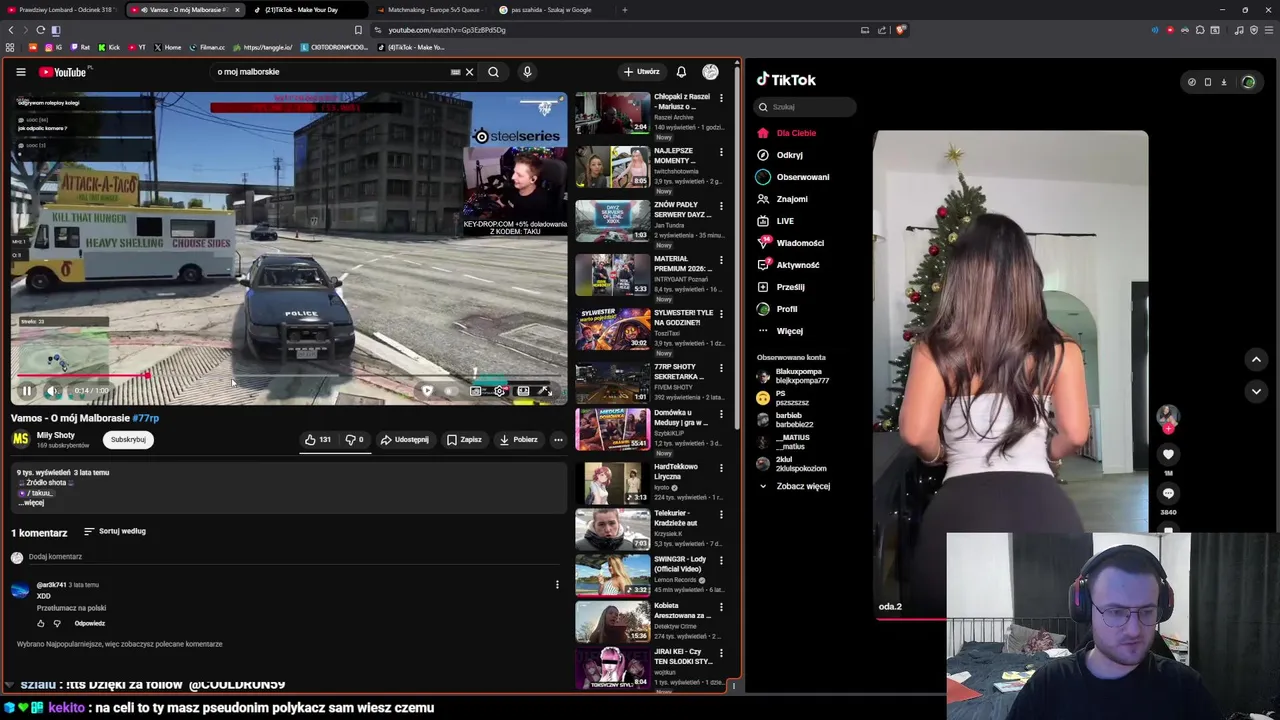Image resolution: width=1280 pixels, height=720 pixels.
Task: Switch to Prawdziwy Lombard browser tab
Action: (62, 10)
